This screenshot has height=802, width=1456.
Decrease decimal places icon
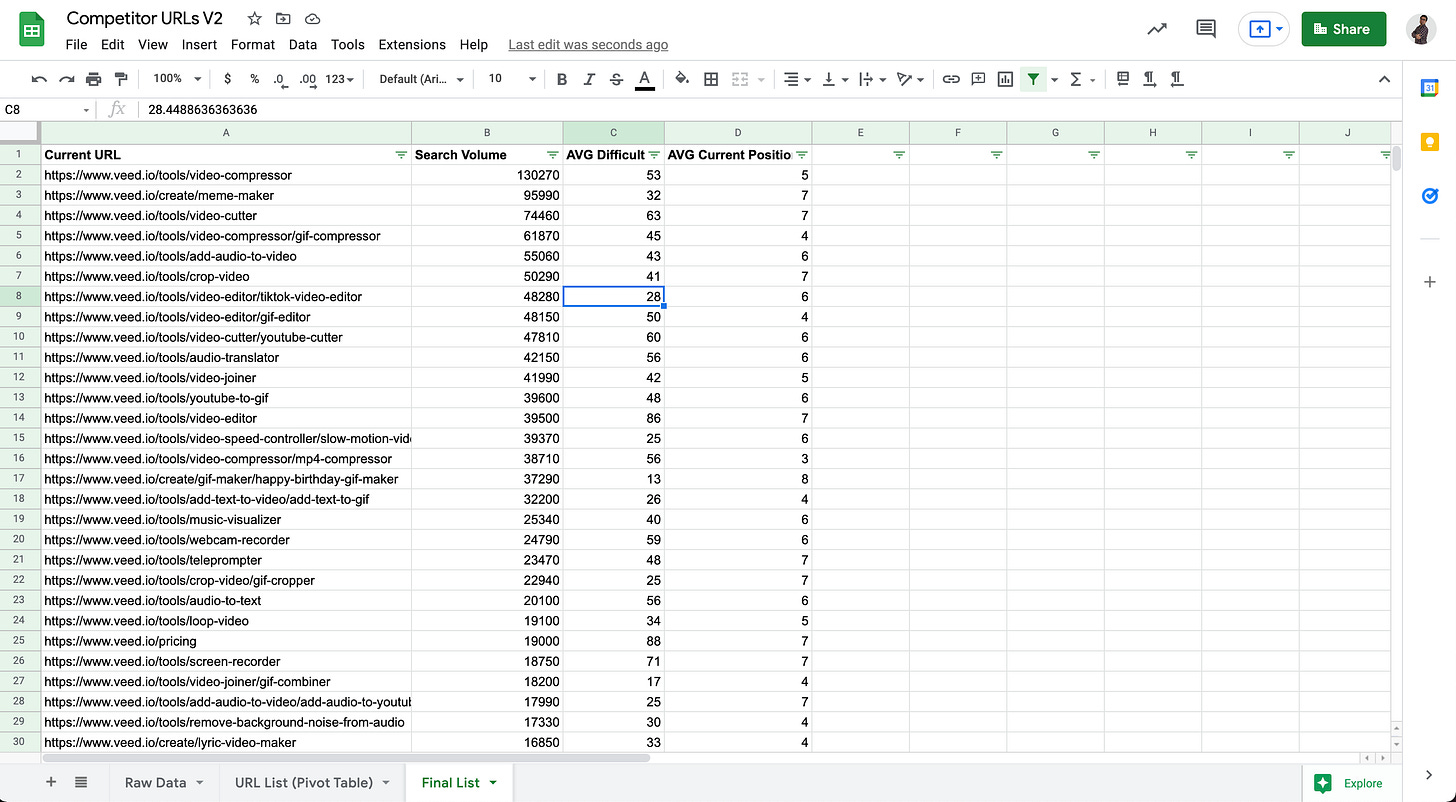point(280,79)
